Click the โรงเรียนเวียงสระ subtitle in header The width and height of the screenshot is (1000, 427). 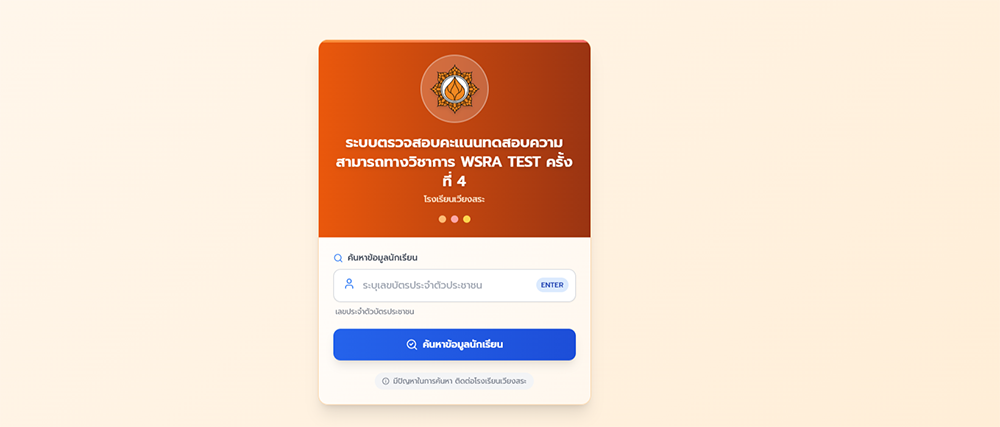click(x=454, y=199)
